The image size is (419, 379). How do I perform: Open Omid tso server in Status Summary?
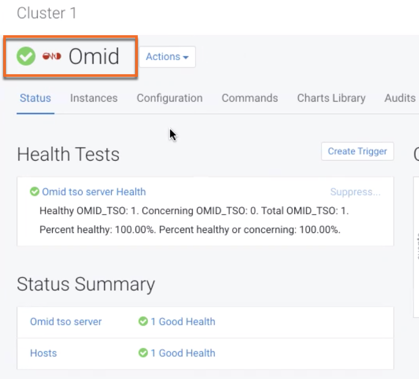66,321
